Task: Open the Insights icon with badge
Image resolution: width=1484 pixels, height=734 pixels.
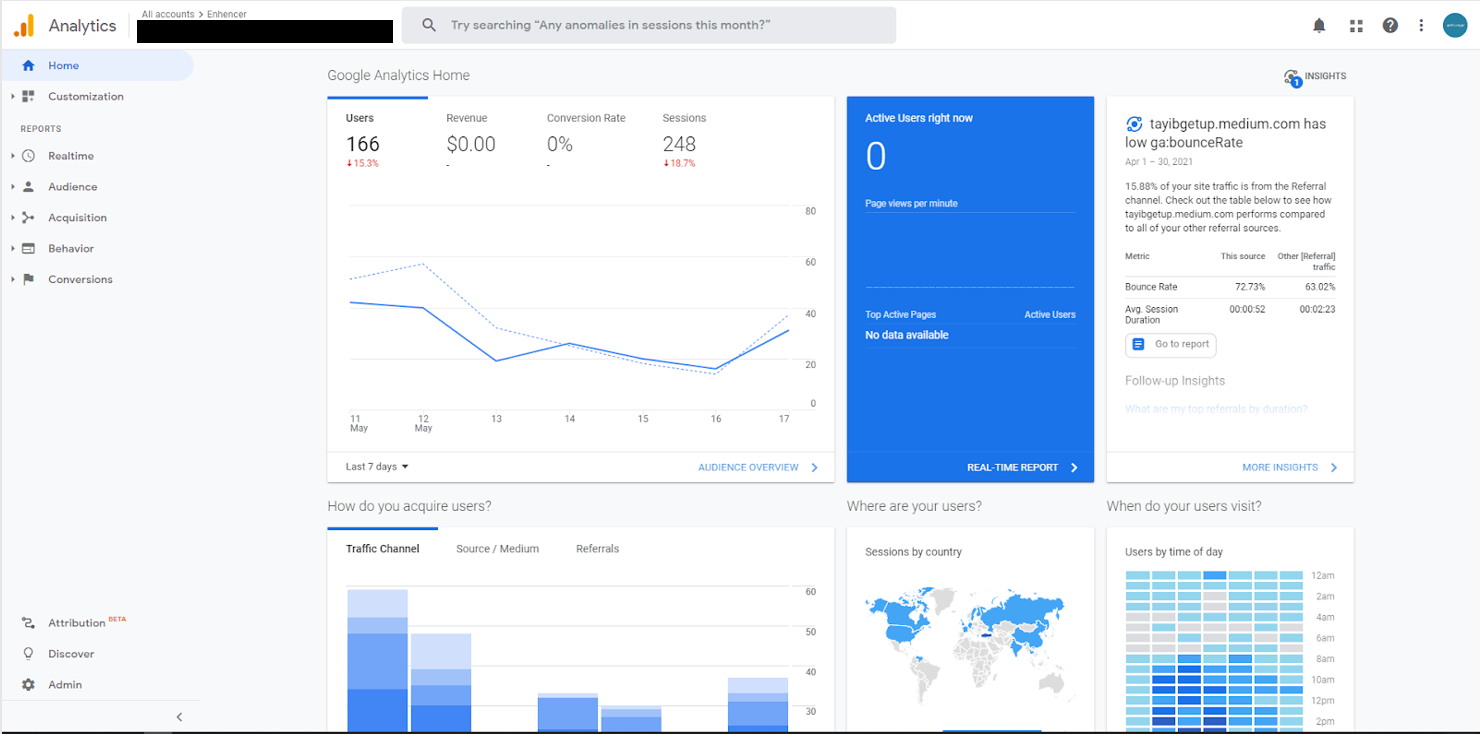Action: pyautogui.click(x=1292, y=78)
